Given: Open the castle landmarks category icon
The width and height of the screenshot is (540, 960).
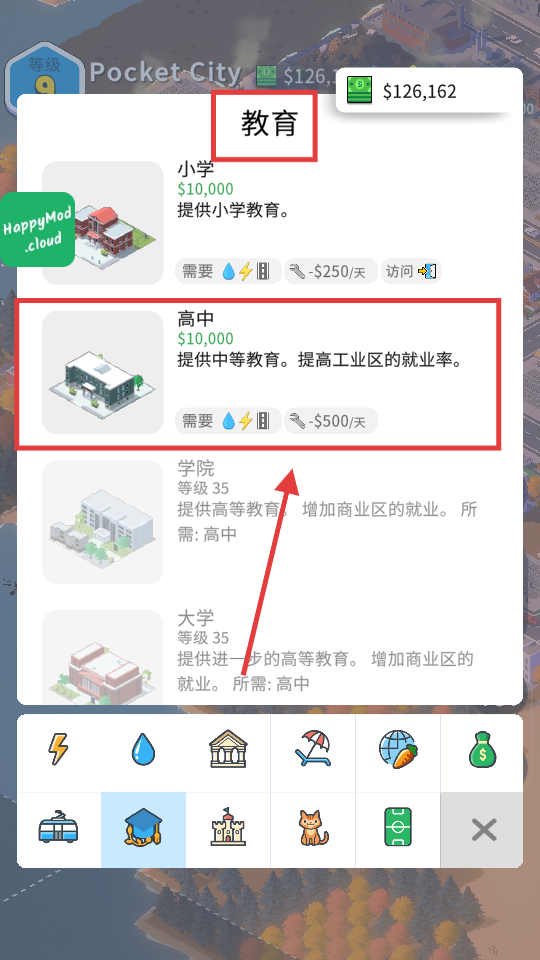Looking at the screenshot, I should click(x=228, y=830).
